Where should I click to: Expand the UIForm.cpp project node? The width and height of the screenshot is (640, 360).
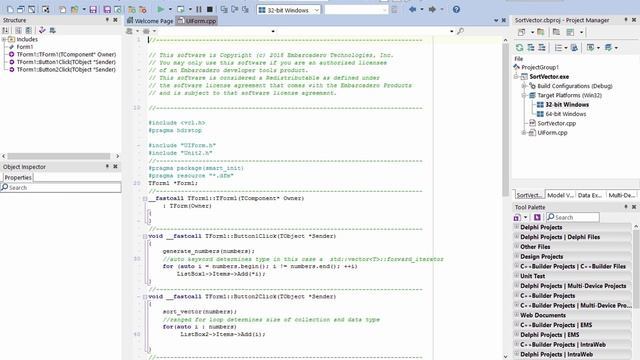524,133
